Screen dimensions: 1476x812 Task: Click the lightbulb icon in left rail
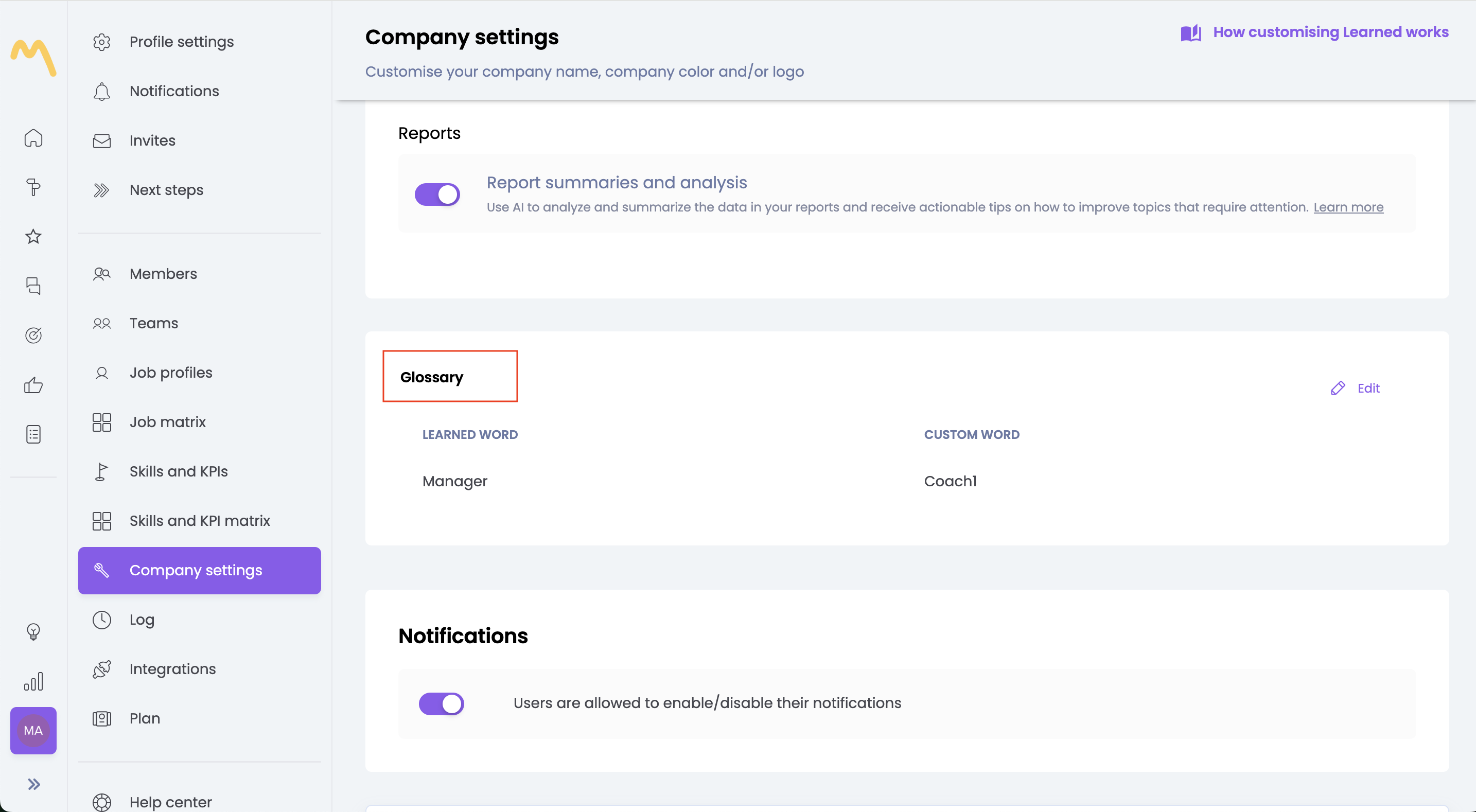(33, 631)
